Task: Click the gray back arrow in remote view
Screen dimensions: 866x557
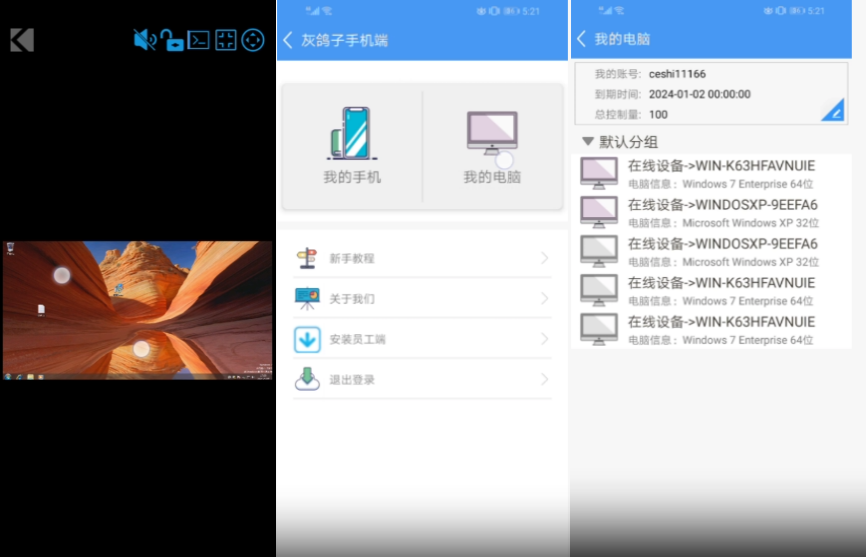Action: point(22,40)
